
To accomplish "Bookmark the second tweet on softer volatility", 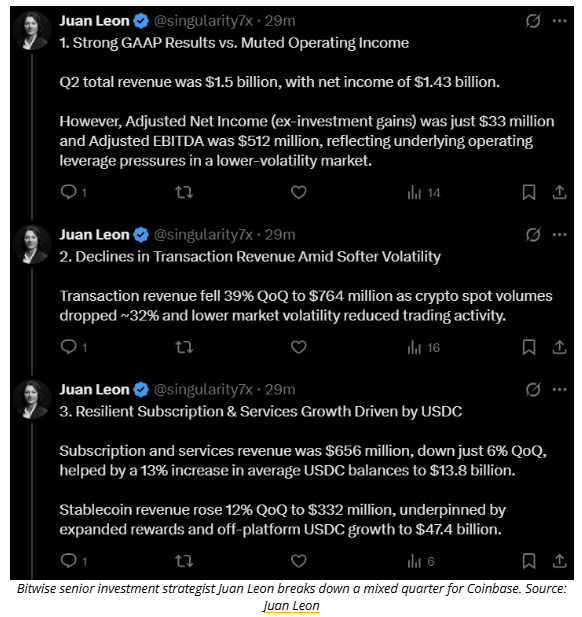I will click(x=528, y=347).
